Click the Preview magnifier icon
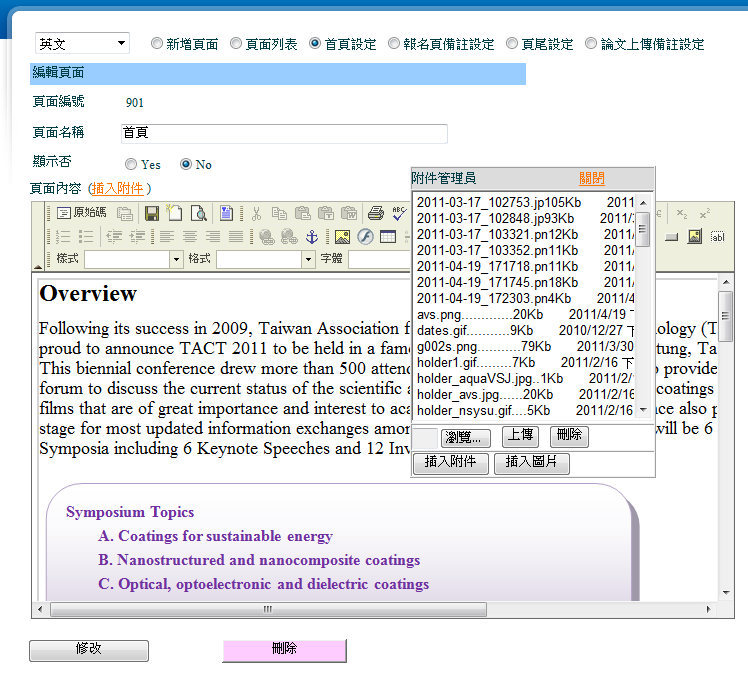Screen dimensions: 748x675 [198, 213]
